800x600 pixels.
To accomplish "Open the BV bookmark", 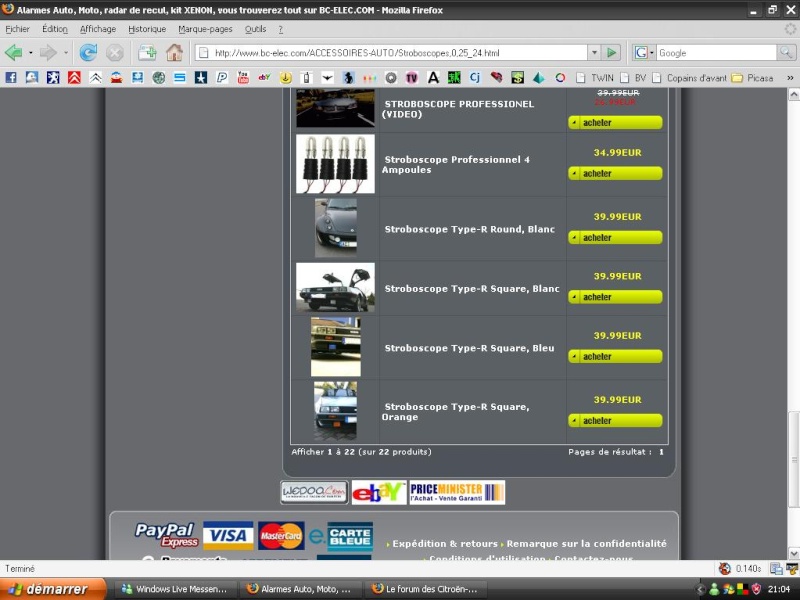I will 634,78.
